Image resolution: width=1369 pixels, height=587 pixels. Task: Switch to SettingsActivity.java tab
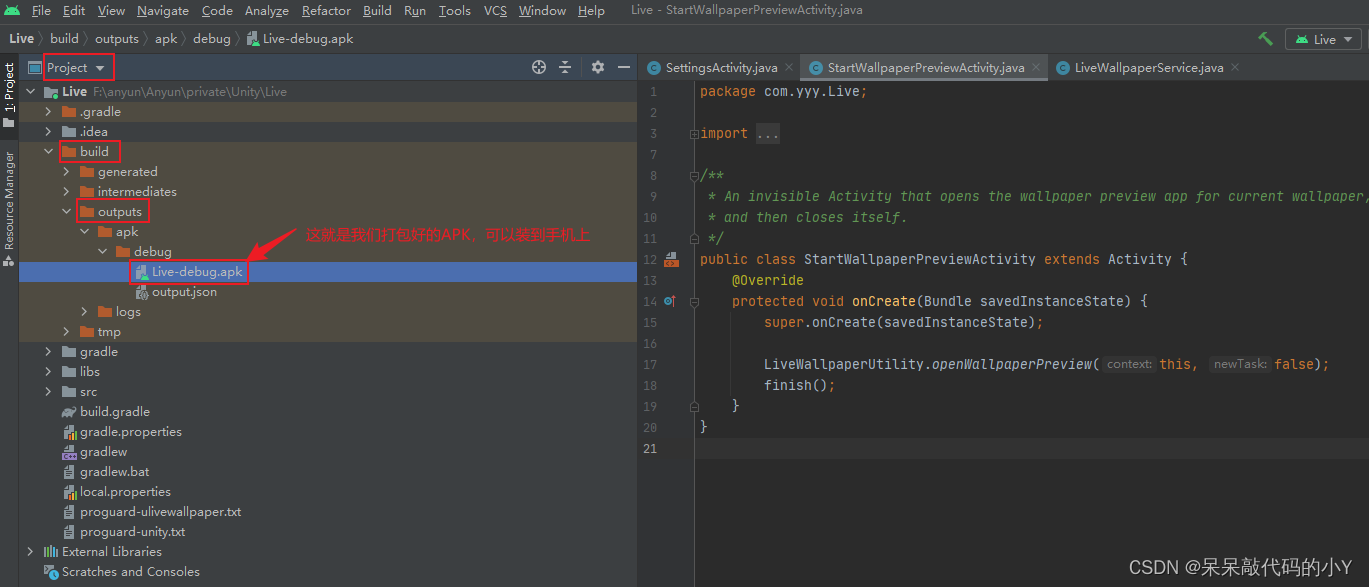click(721, 68)
